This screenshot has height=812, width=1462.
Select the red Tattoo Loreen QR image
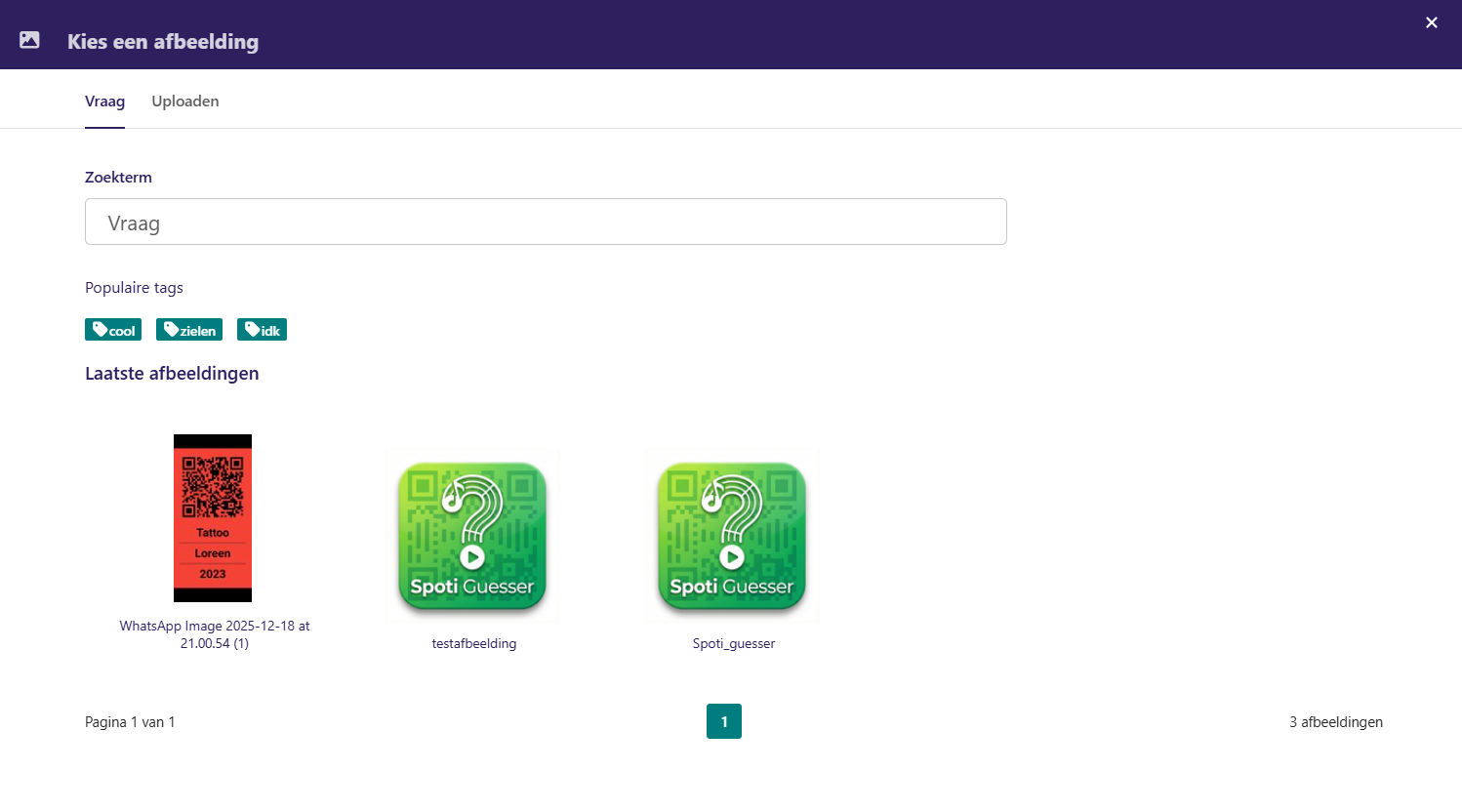213,517
